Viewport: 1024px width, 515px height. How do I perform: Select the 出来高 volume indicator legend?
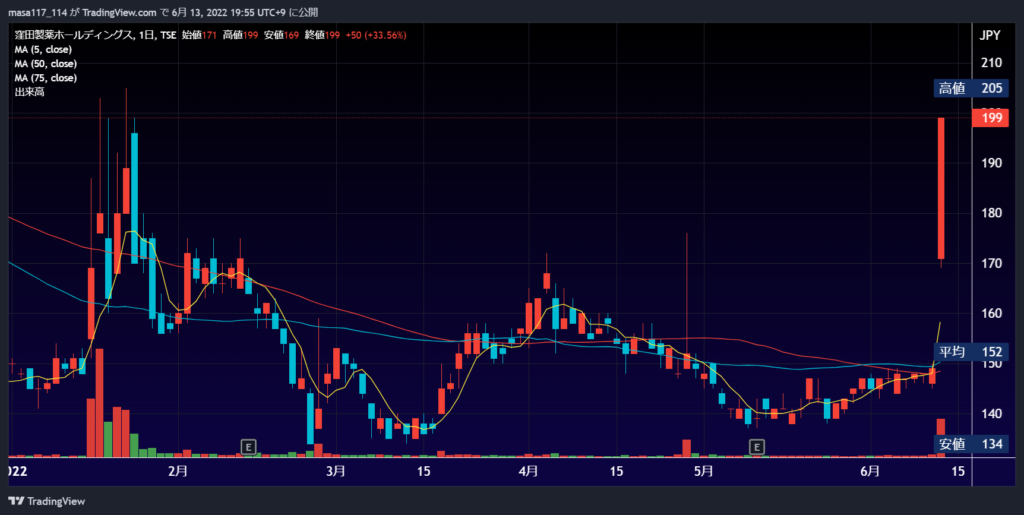(x=27, y=92)
